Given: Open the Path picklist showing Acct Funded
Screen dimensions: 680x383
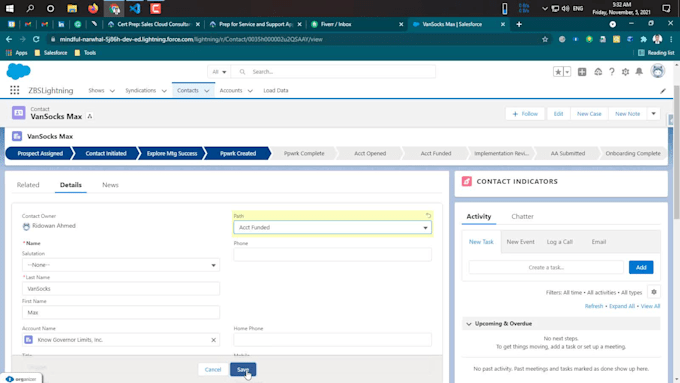Looking at the screenshot, I should click(332, 227).
